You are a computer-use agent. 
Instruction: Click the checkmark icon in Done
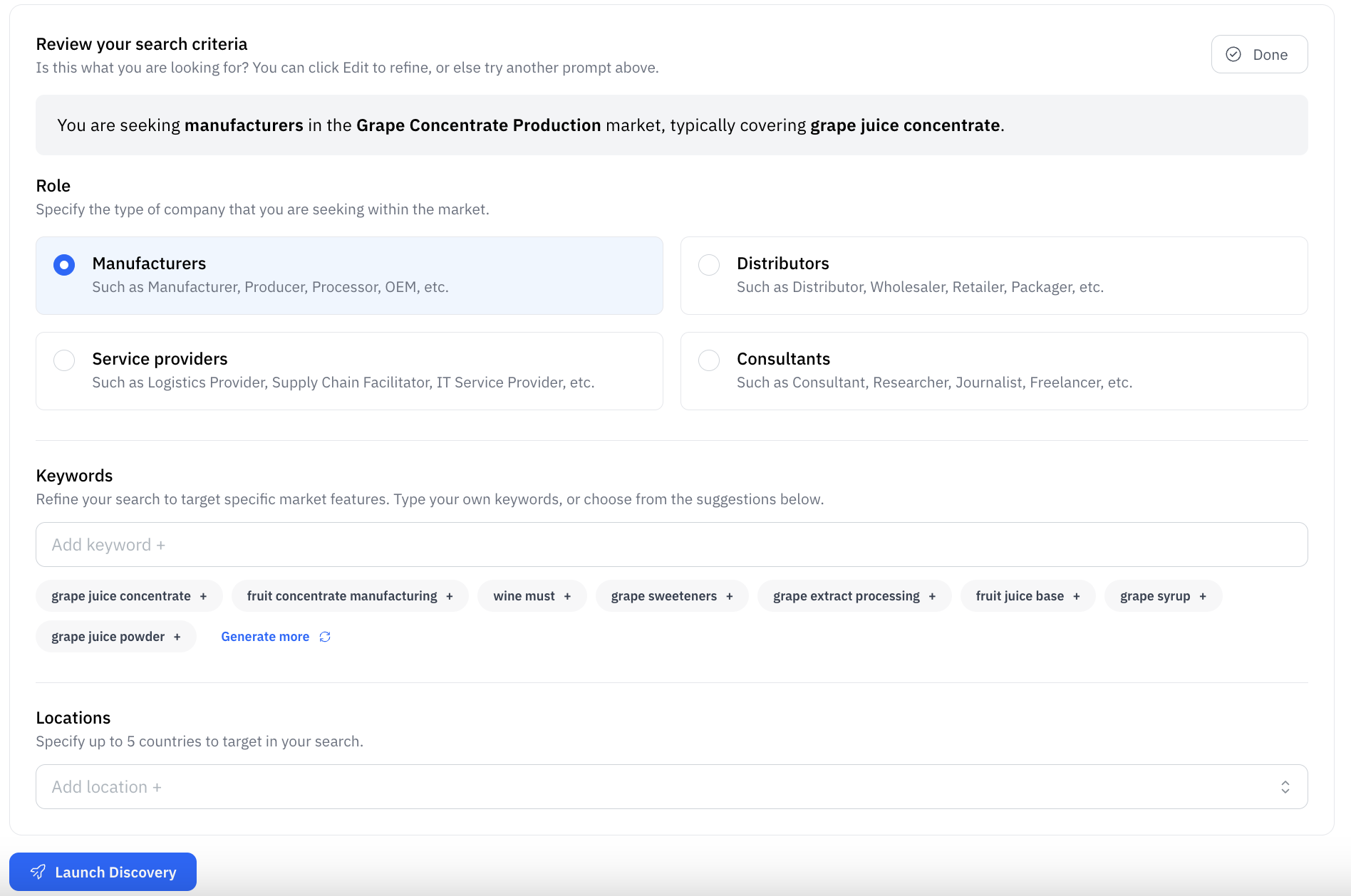1233,54
